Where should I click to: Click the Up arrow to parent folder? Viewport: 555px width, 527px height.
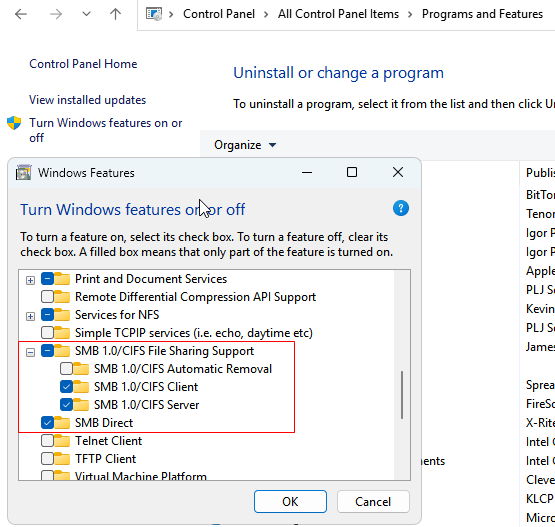coord(115,14)
